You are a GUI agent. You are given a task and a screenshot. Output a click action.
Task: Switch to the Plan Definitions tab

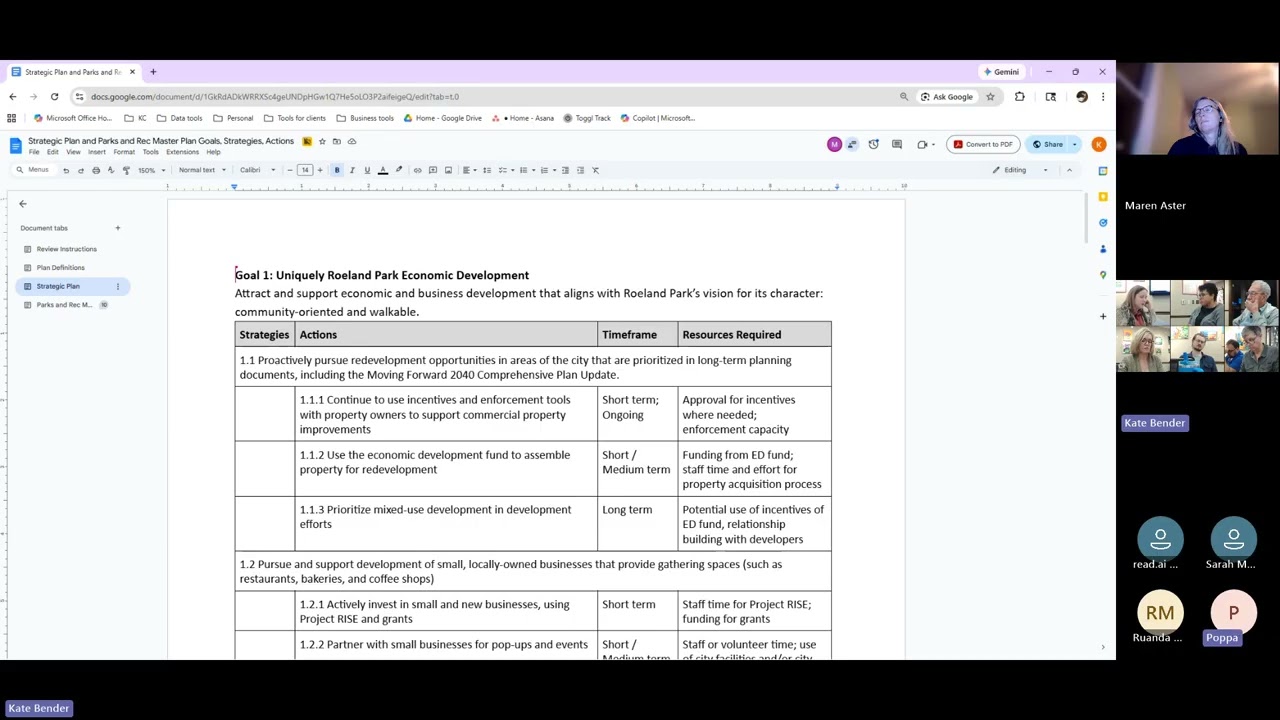pyautogui.click(x=61, y=267)
